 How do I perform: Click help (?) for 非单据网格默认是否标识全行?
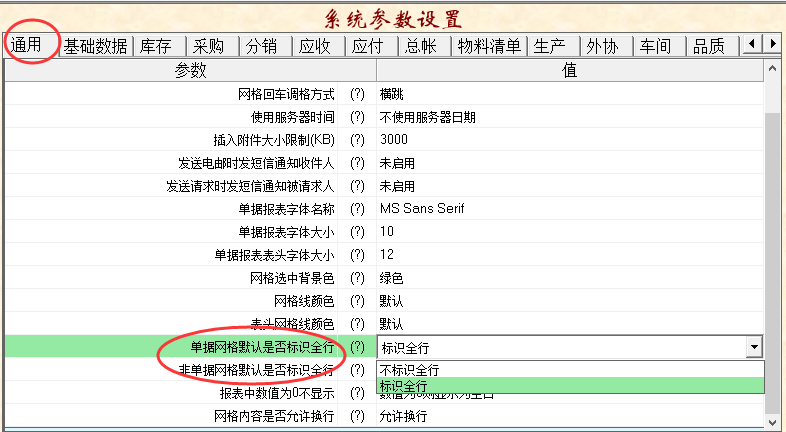click(x=357, y=370)
